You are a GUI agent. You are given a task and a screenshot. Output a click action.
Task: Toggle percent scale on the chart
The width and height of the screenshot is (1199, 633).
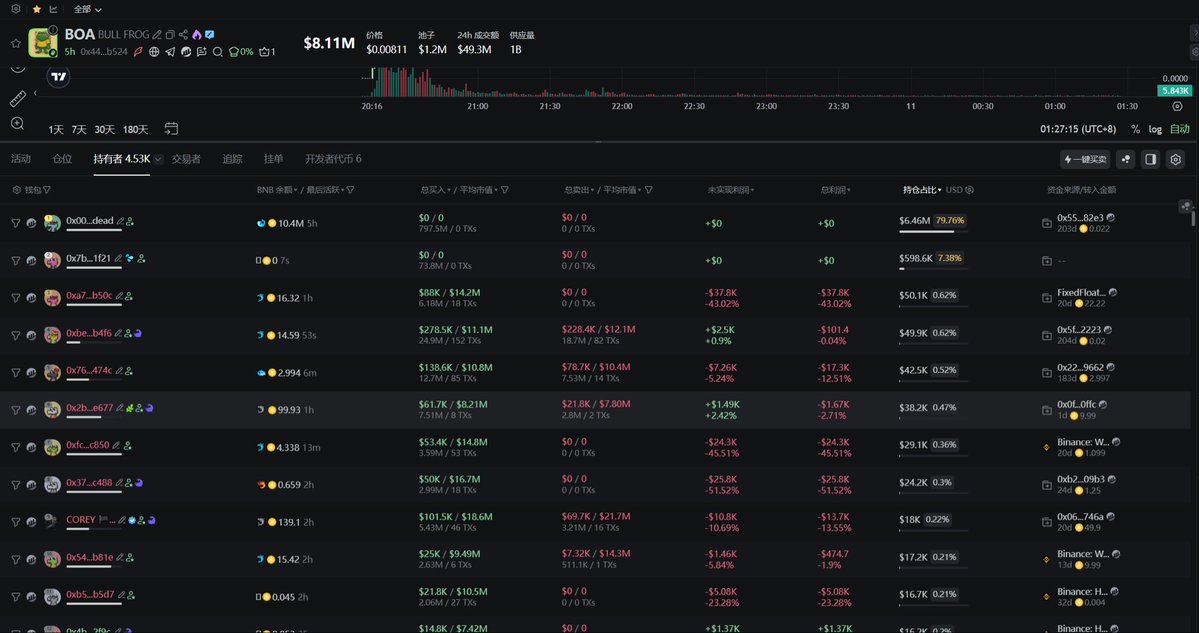click(1135, 129)
